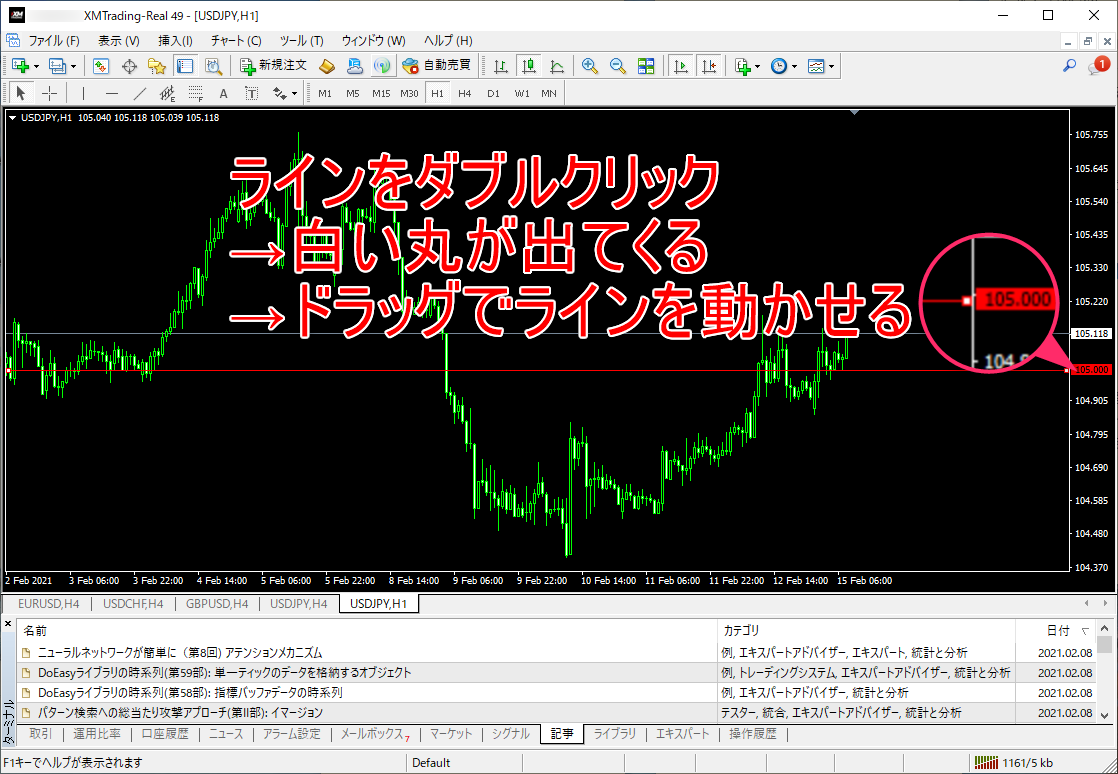Click the search magnifier icon
Viewport: 1118px width, 774px height.
click(1070, 66)
